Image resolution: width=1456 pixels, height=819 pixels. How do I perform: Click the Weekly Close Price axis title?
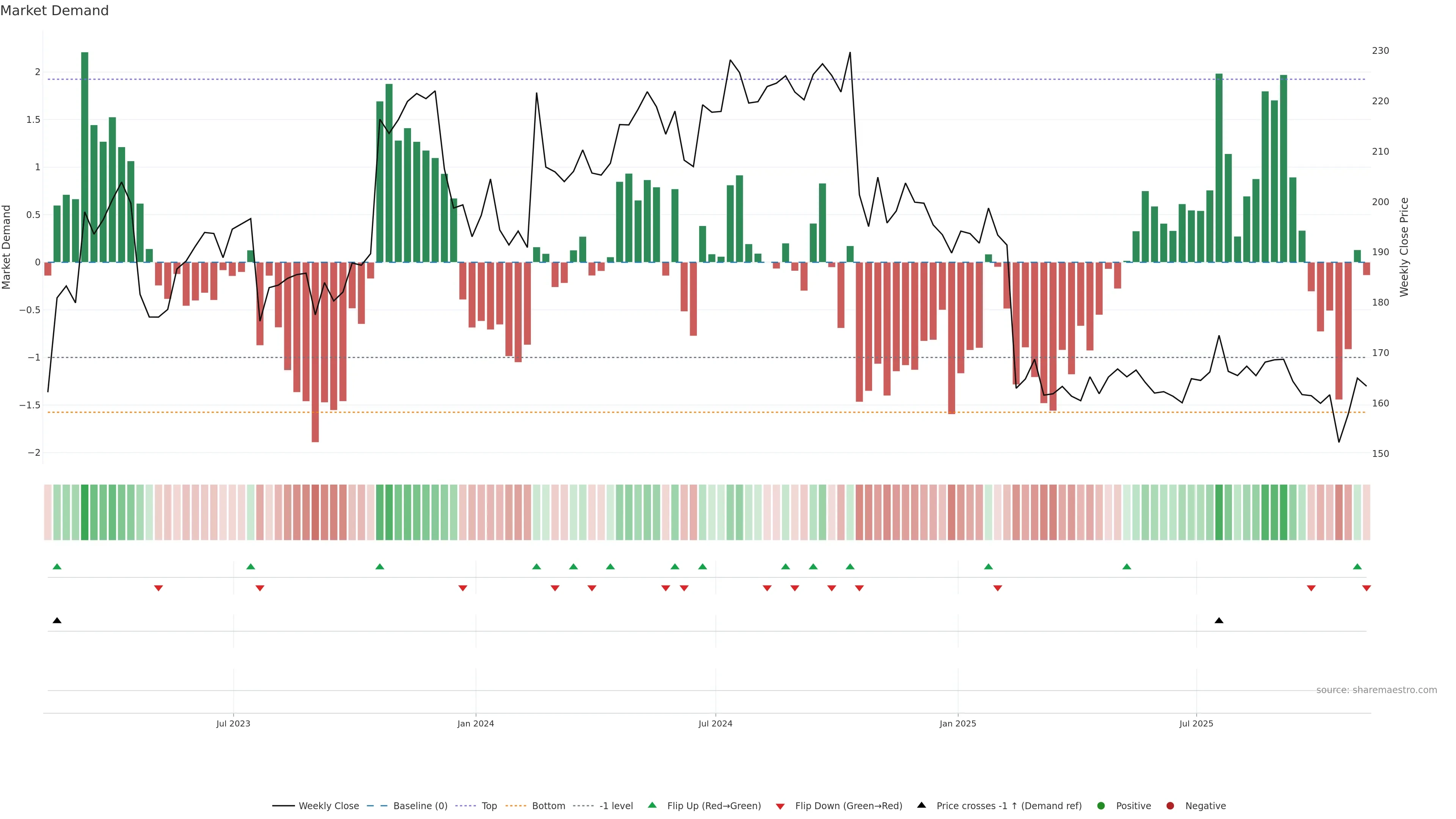1404,247
